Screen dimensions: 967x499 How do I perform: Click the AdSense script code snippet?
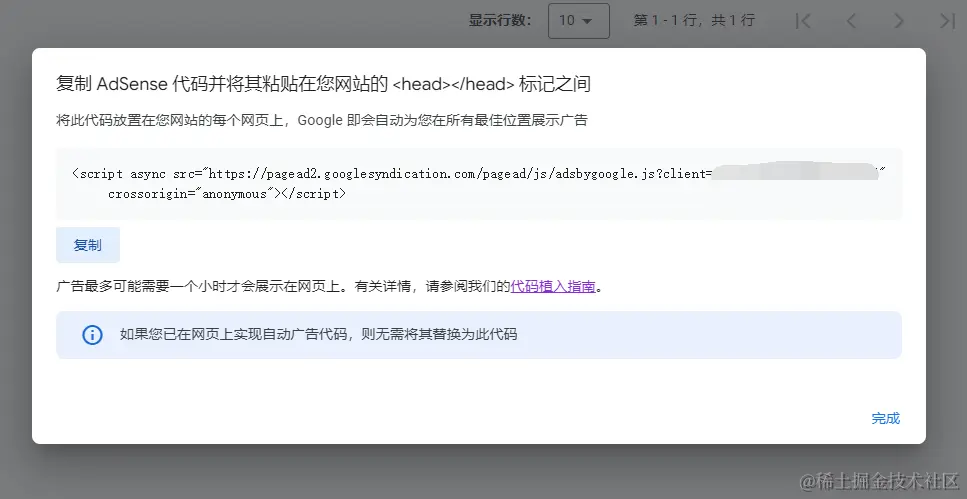(x=479, y=184)
